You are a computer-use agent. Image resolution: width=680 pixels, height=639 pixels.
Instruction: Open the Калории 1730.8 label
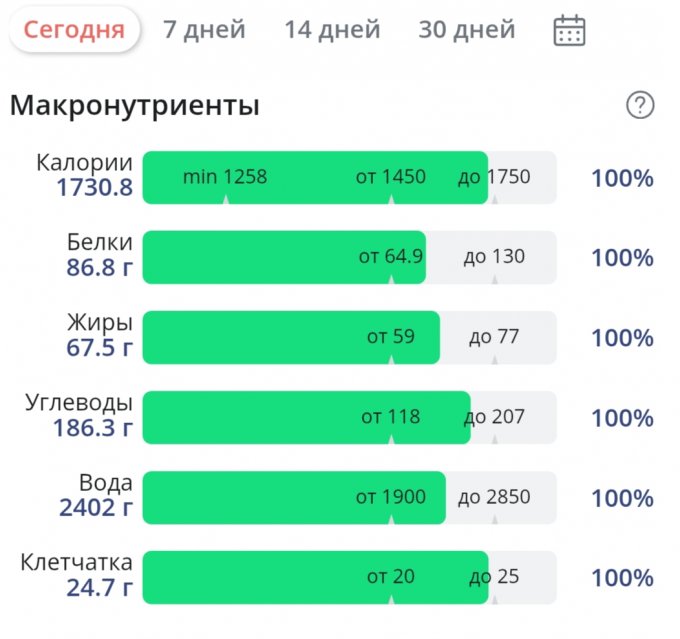84,175
